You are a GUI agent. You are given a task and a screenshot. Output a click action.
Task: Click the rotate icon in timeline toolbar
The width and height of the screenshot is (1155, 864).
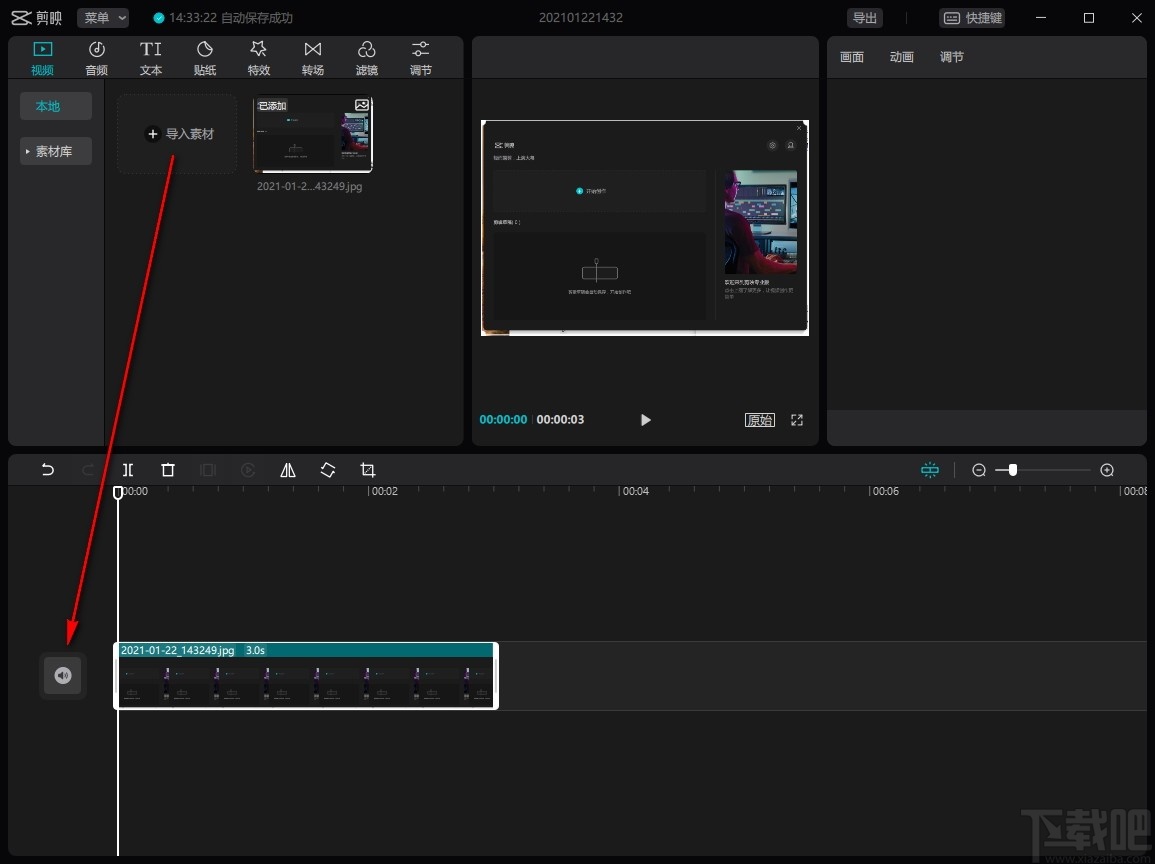click(x=328, y=470)
